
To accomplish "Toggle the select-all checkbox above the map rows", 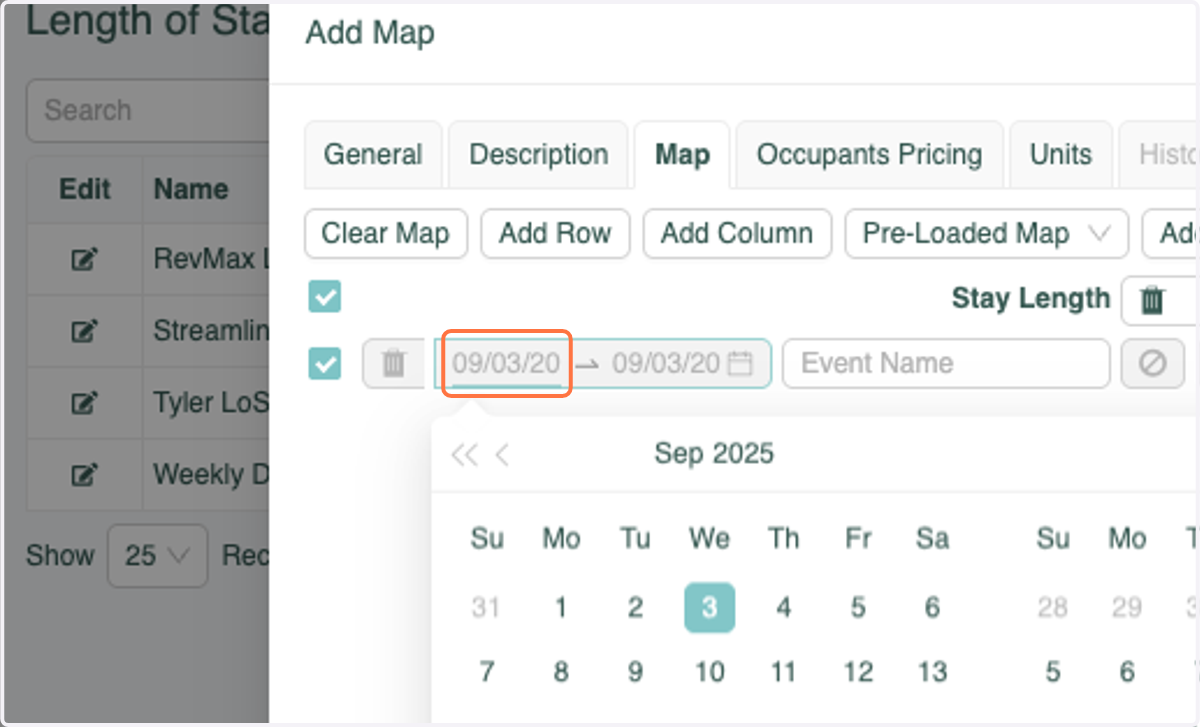I will pyautogui.click(x=325, y=296).
